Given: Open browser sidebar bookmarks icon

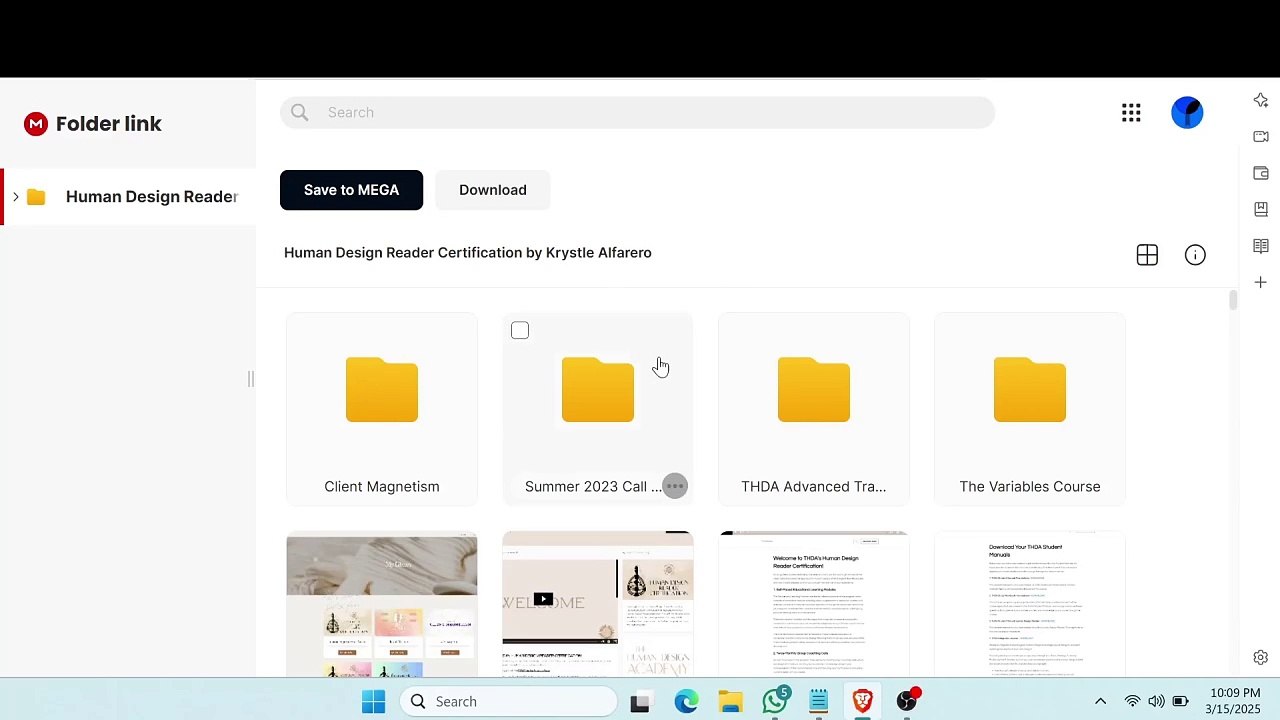Looking at the screenshot, I should (x=1261, y=209).
